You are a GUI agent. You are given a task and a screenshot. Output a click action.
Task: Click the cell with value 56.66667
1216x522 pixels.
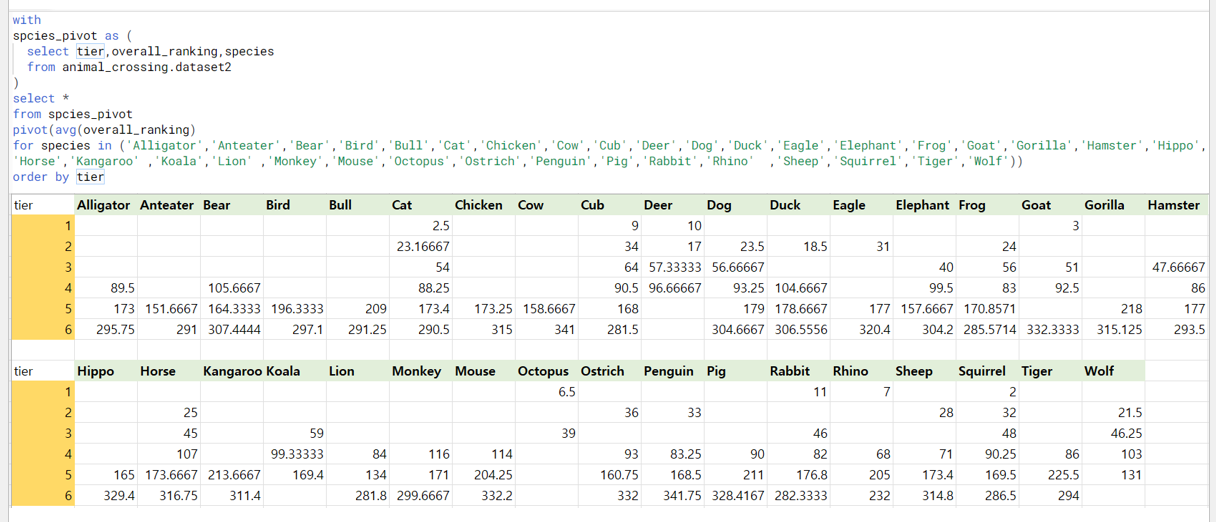(738, 267)
